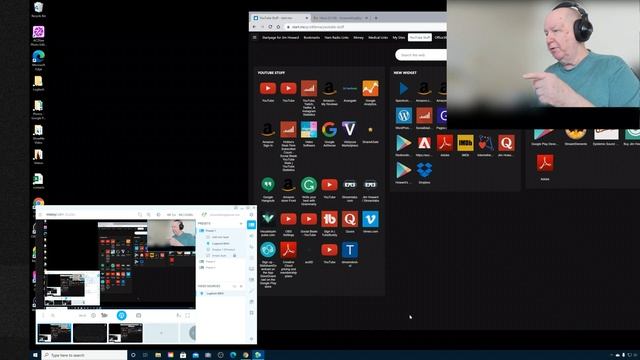
Task: Open Startpage for Jim Howard menu item
Action: 280,38
